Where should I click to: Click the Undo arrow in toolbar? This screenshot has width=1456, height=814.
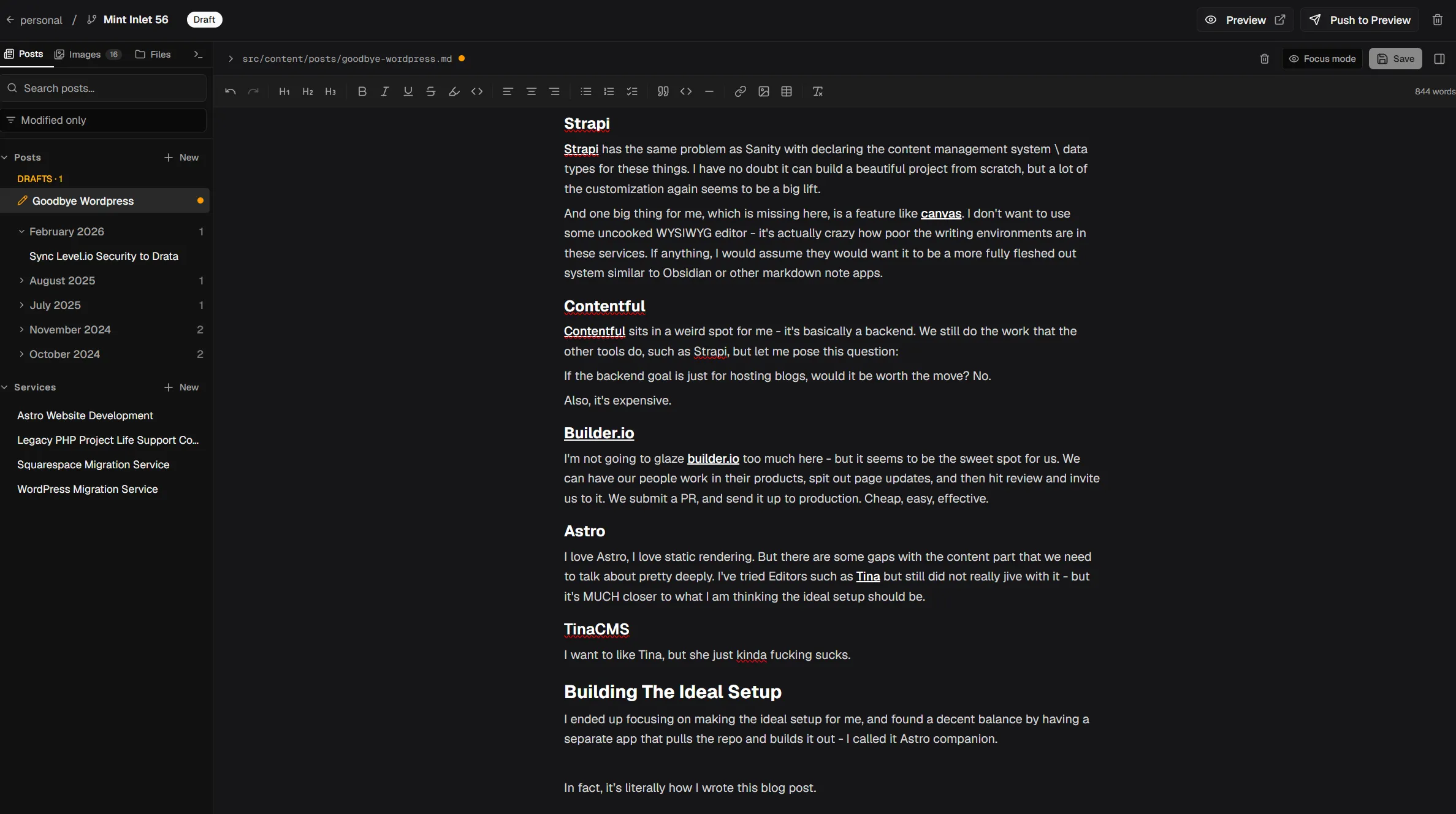230,91
